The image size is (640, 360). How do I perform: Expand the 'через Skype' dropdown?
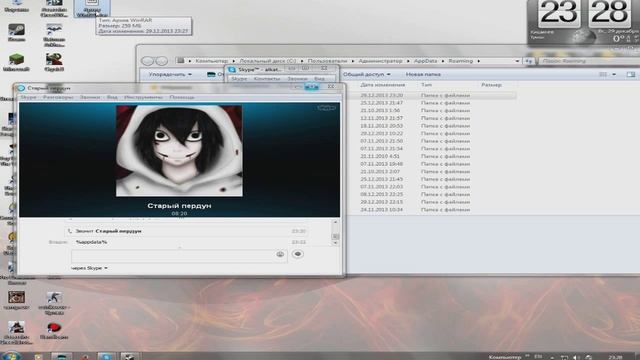89,268
